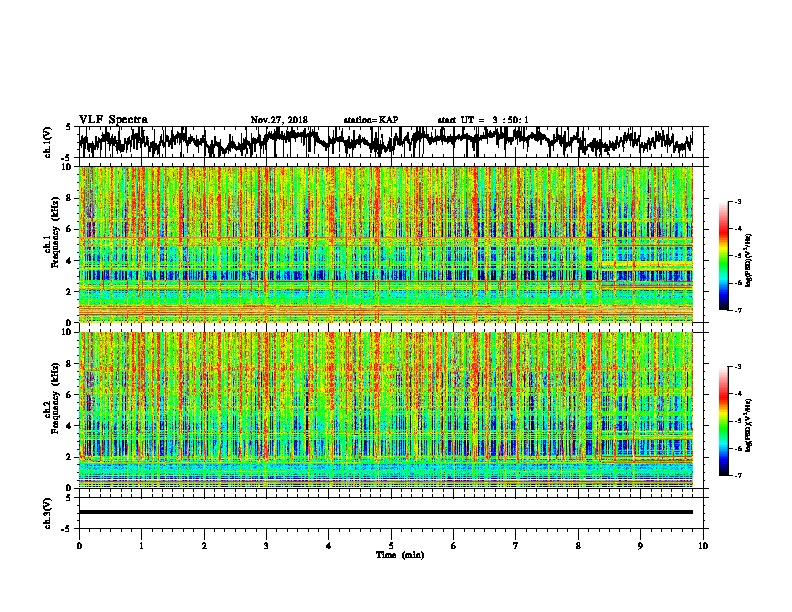Click the time axis tick label "2"
The image size is (792, 612).
pyautogui.click(x=204, y=546)
